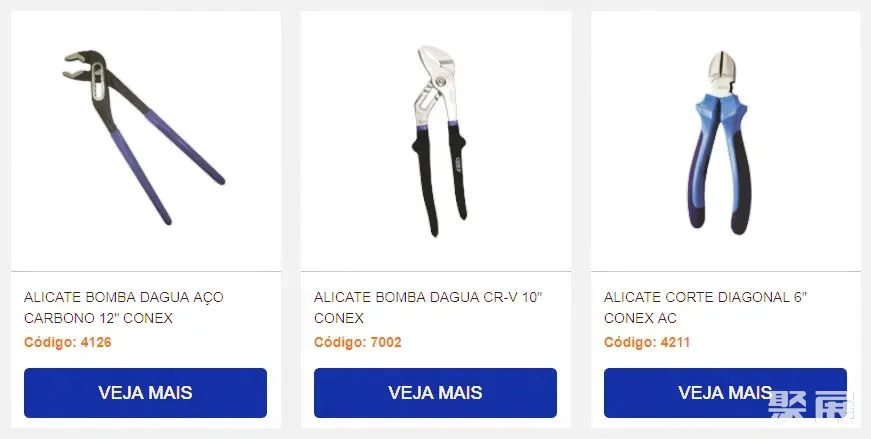Click the CONEX AC text line
871x439 pixels.
pos(640,318)
